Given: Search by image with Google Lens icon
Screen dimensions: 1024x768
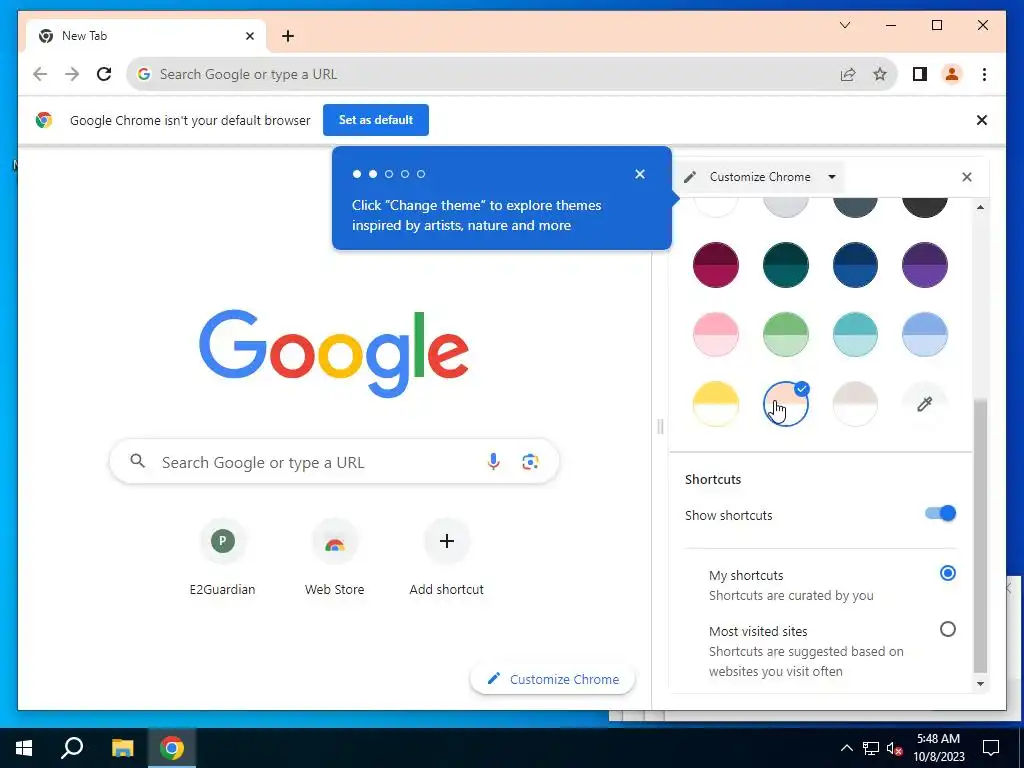Looking at the screenshot, I should [530, 462].
